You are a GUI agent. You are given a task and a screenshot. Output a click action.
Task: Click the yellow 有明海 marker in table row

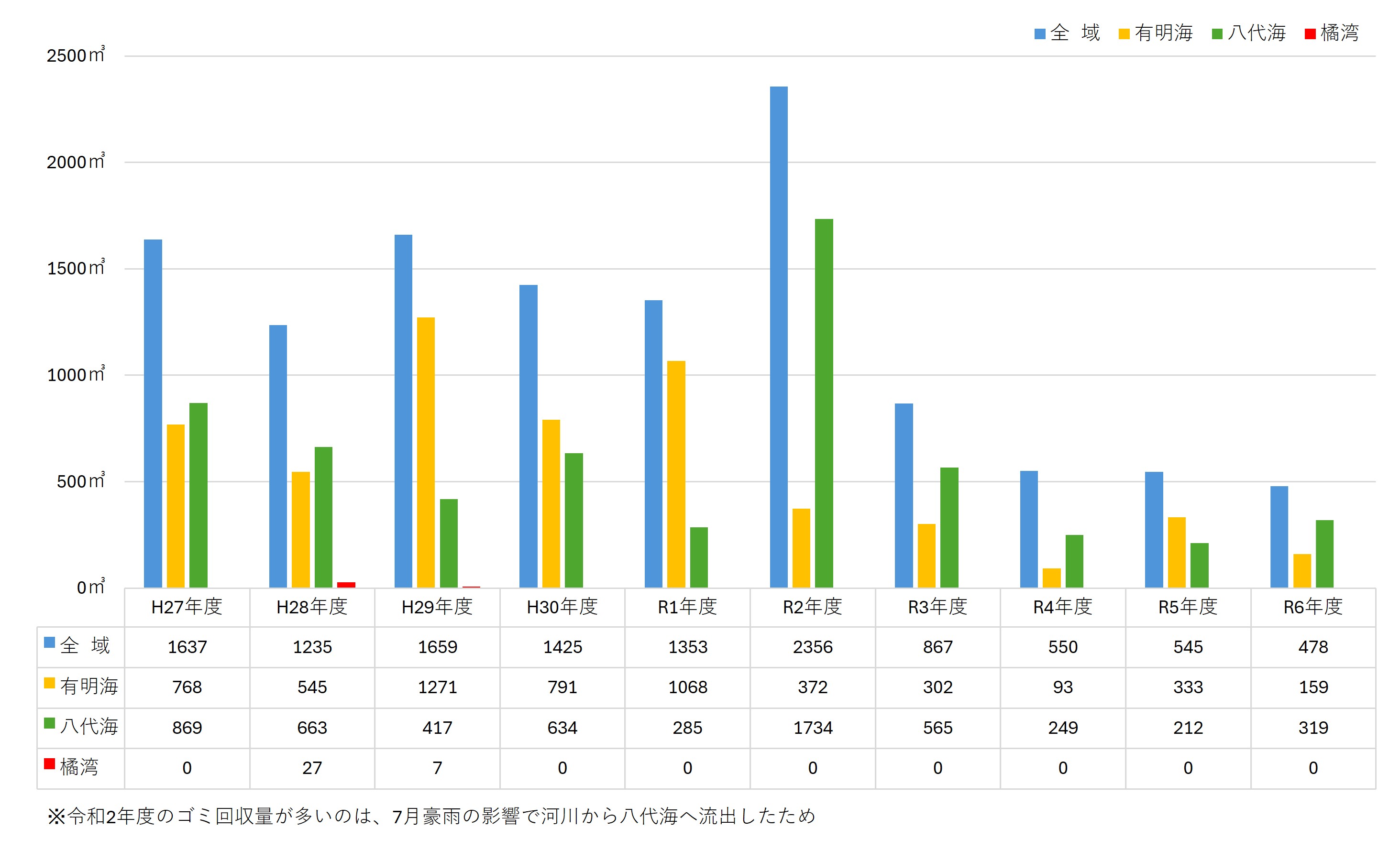coord(49,683)
